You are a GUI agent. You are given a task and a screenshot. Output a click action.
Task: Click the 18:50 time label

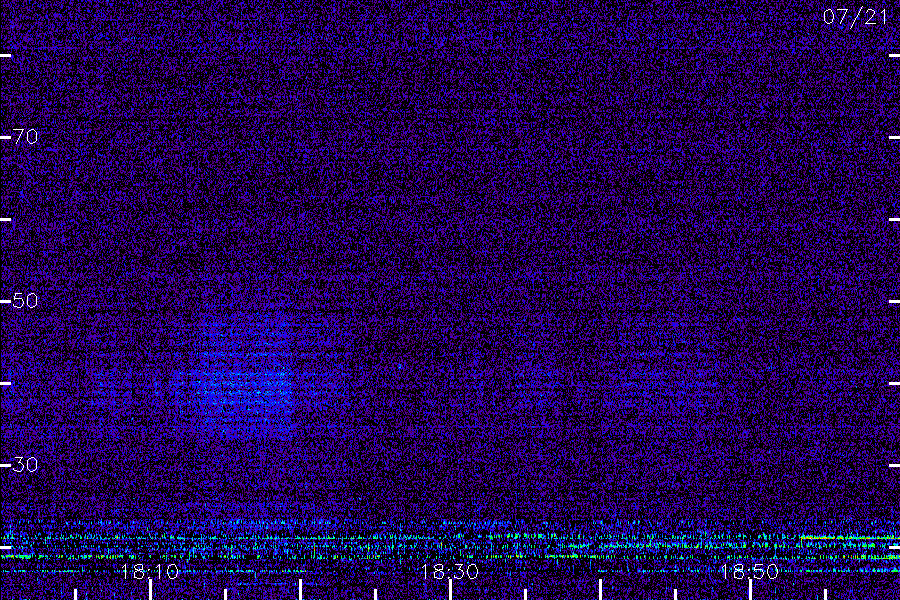749,572
